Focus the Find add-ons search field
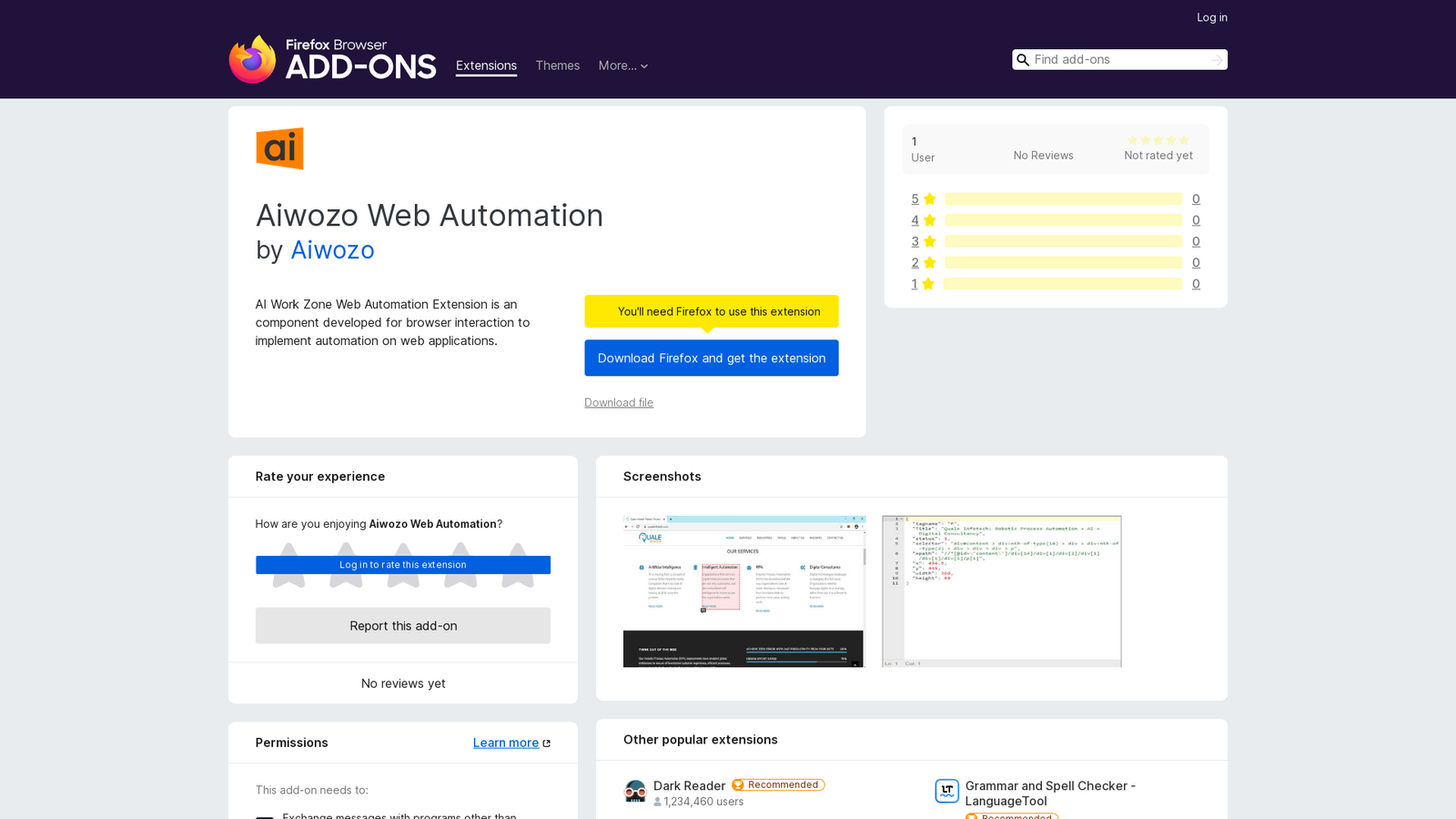 [x=1119, y=60]
